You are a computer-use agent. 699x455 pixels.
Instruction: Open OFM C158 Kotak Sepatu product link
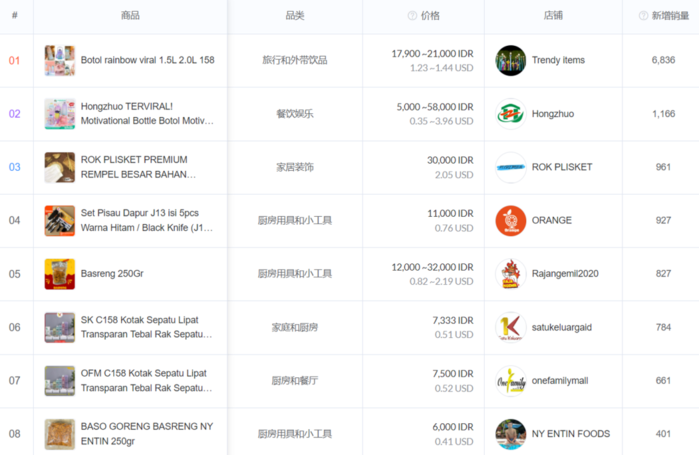tap(147, 381)
